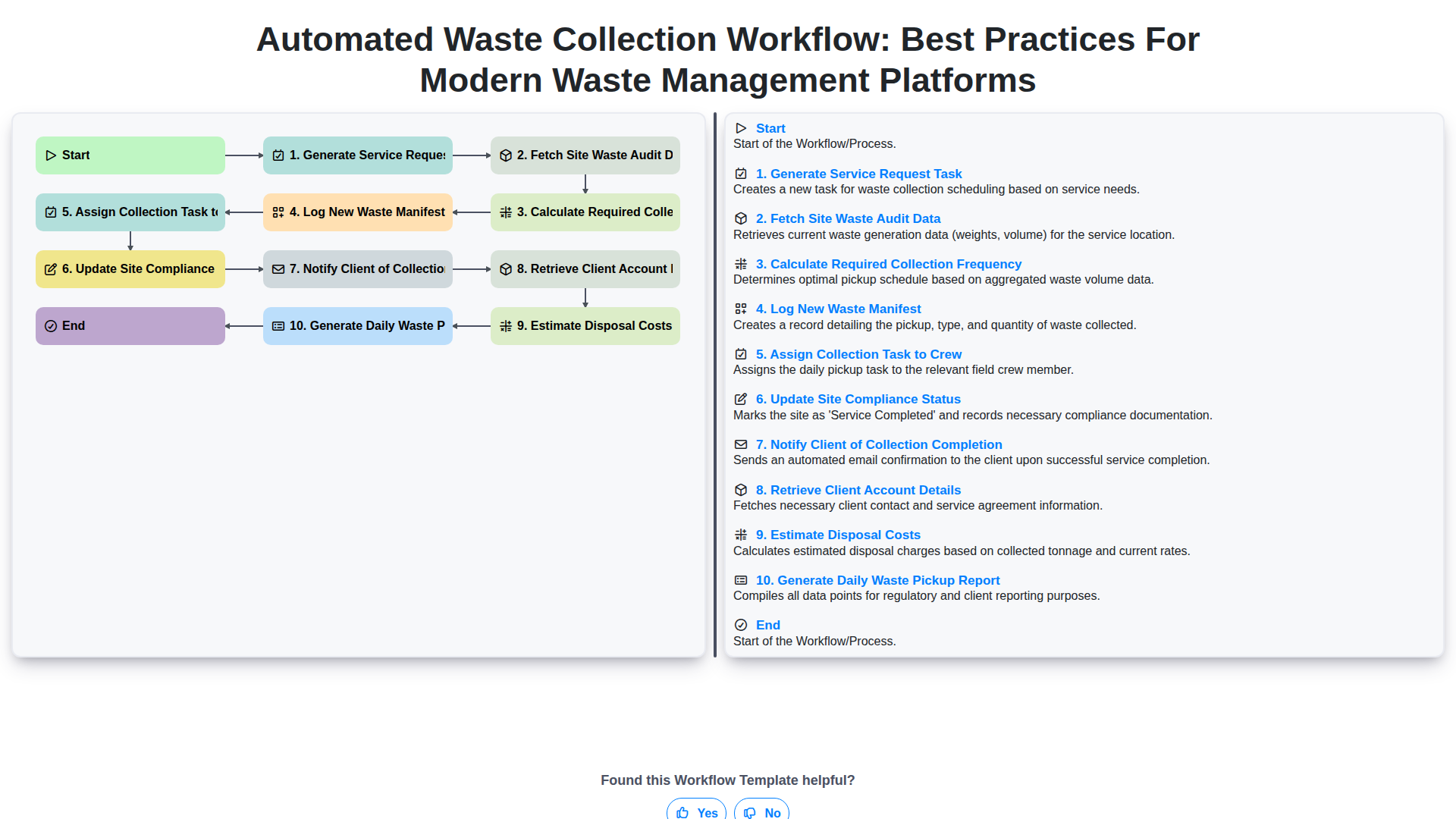
Task: Click the package icon beside Retrieve Client Account Details
Action: [x=741, y=490]
